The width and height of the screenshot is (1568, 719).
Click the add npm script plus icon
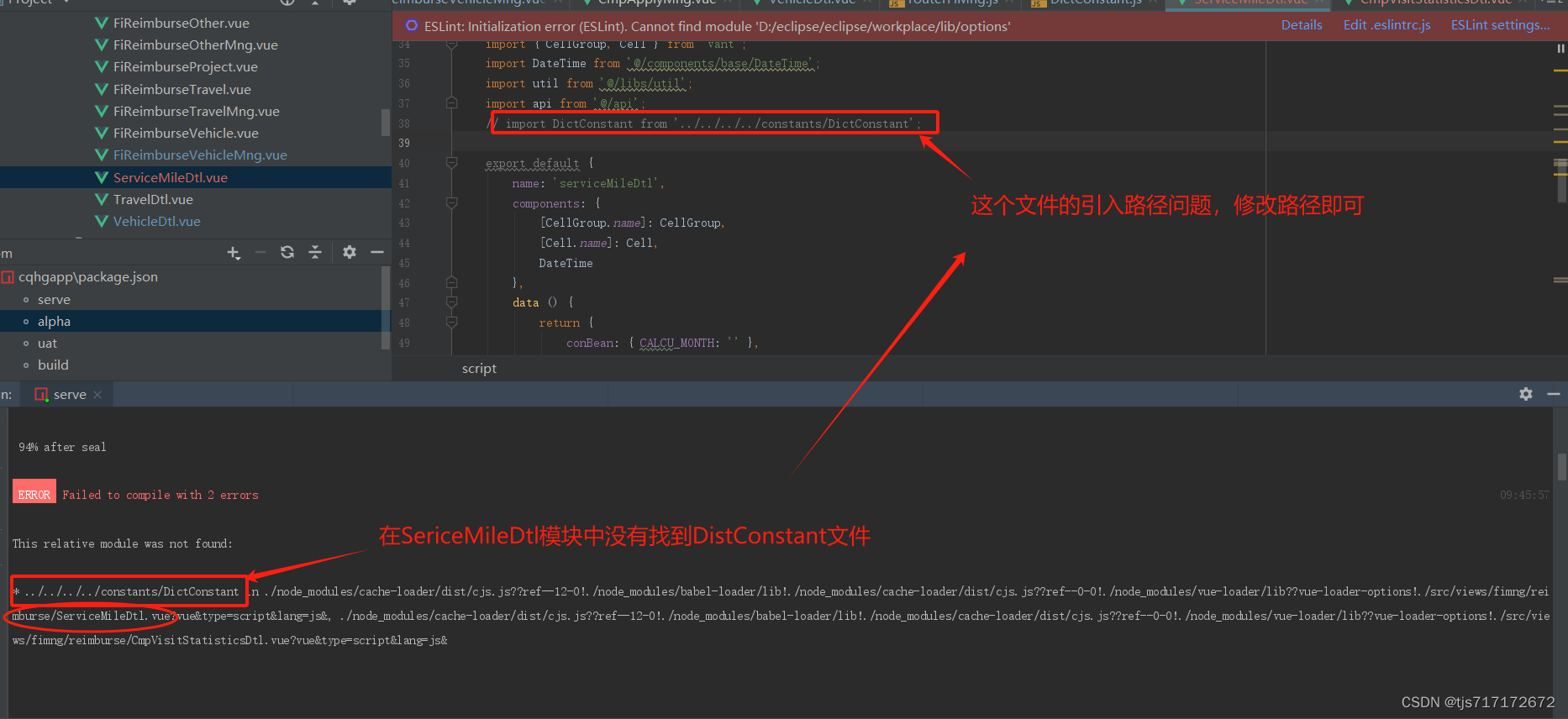234,253
